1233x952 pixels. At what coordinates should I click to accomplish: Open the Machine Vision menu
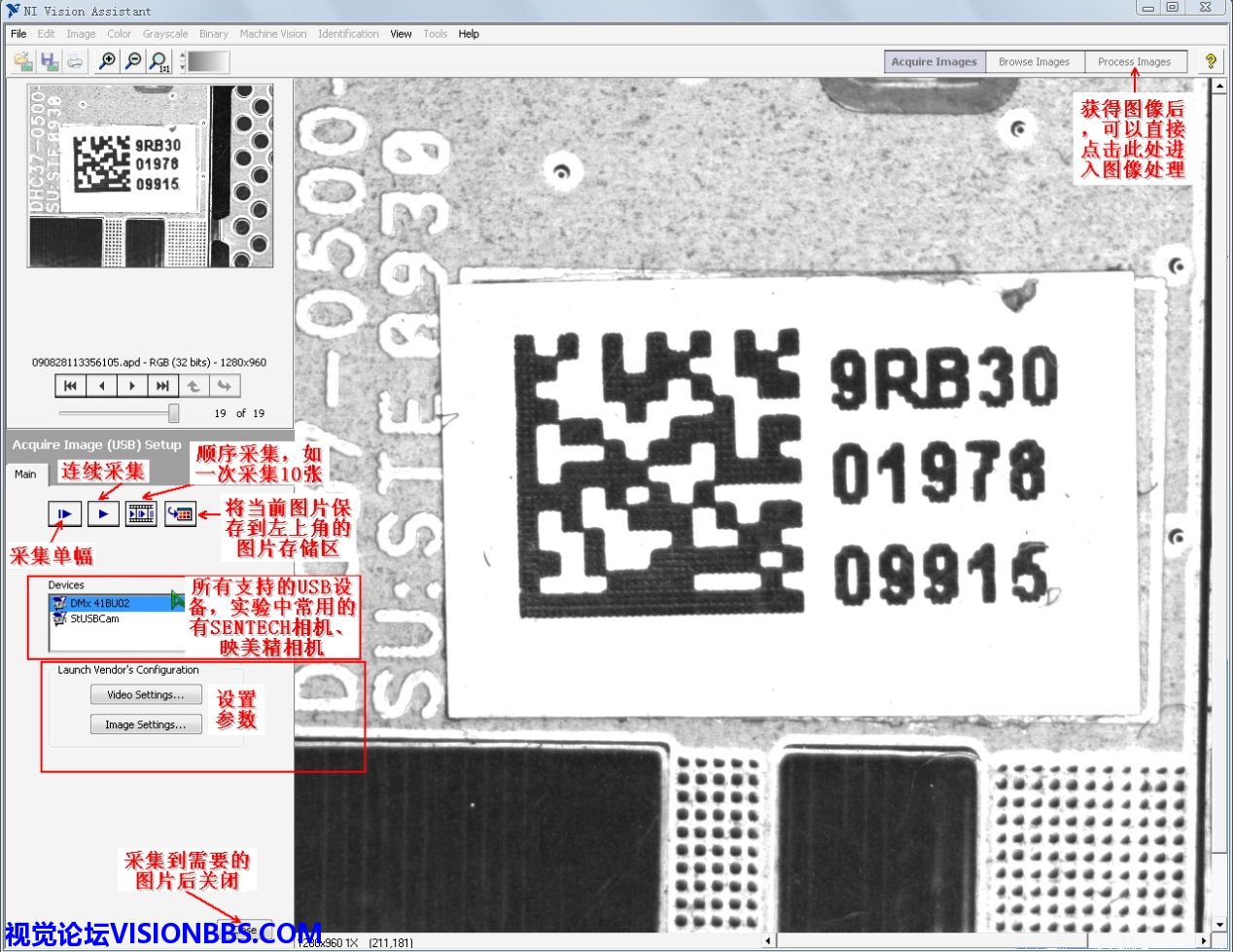273,34
